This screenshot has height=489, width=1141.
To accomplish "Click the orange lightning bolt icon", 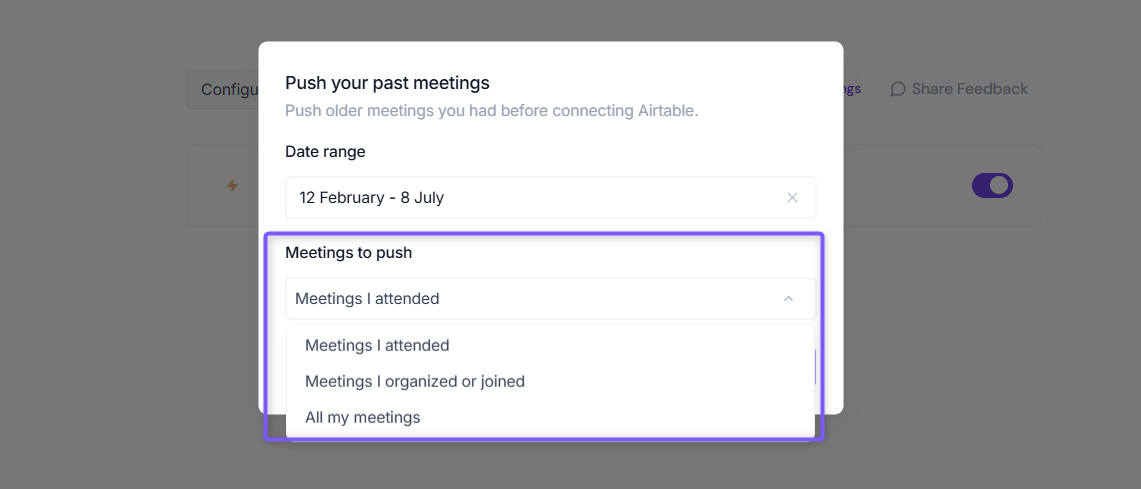I will pyautogui.click(x=232, y=186).
